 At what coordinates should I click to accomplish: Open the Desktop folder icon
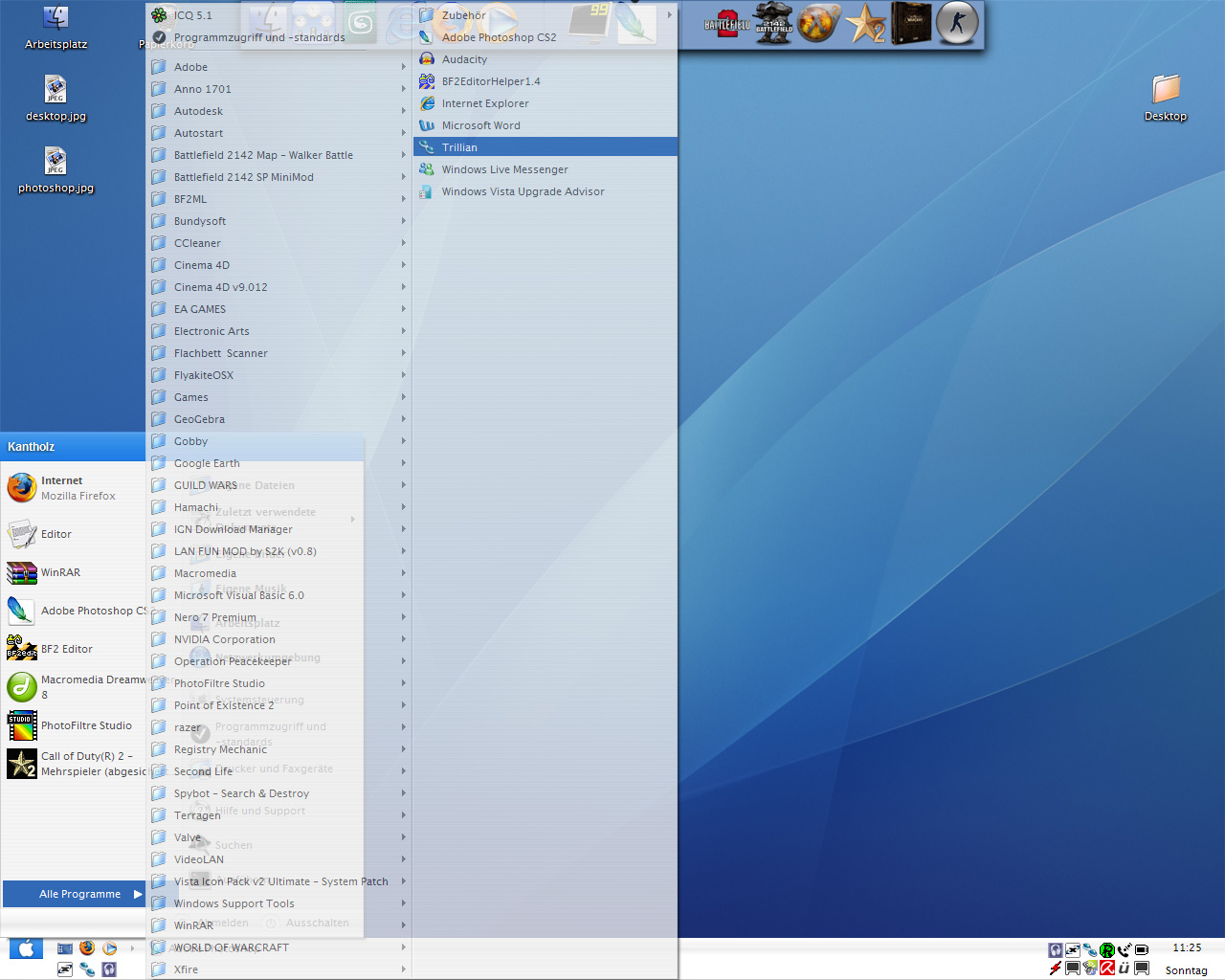point(1166,98)
